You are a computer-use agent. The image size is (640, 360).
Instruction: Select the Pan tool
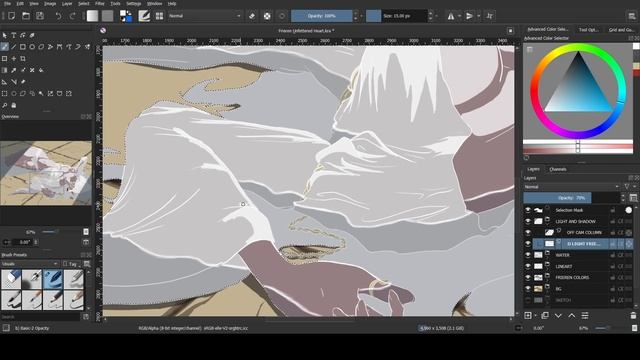(x=13, y=105)
